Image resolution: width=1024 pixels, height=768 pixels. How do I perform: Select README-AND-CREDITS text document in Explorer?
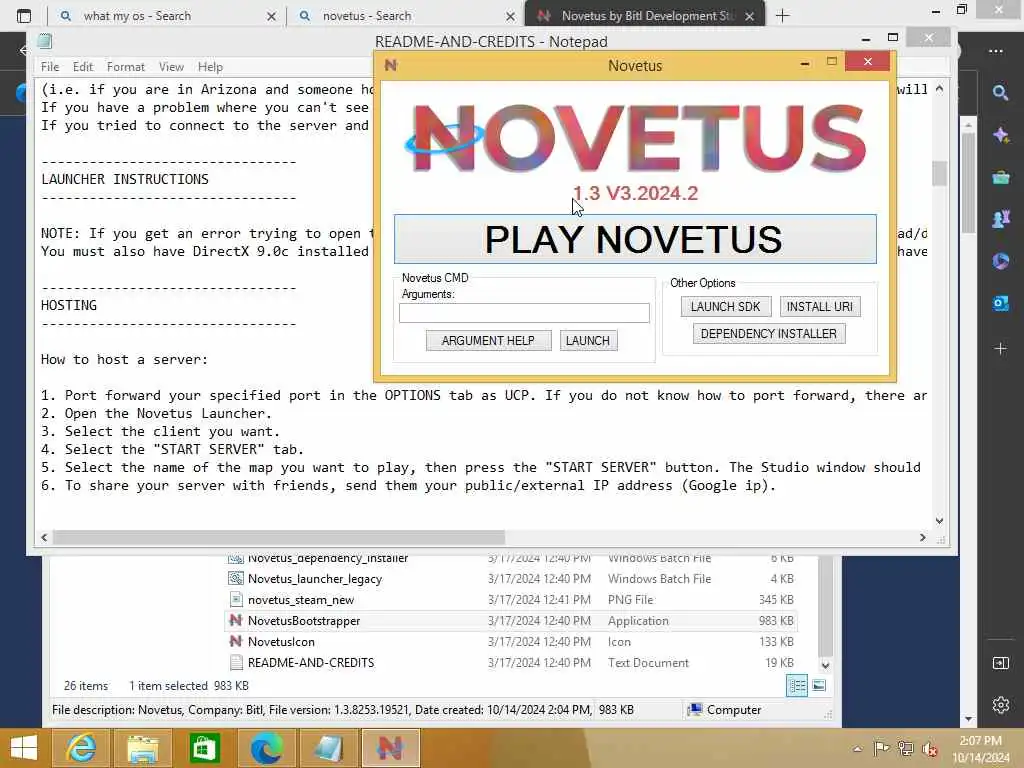tap(311, 662)
